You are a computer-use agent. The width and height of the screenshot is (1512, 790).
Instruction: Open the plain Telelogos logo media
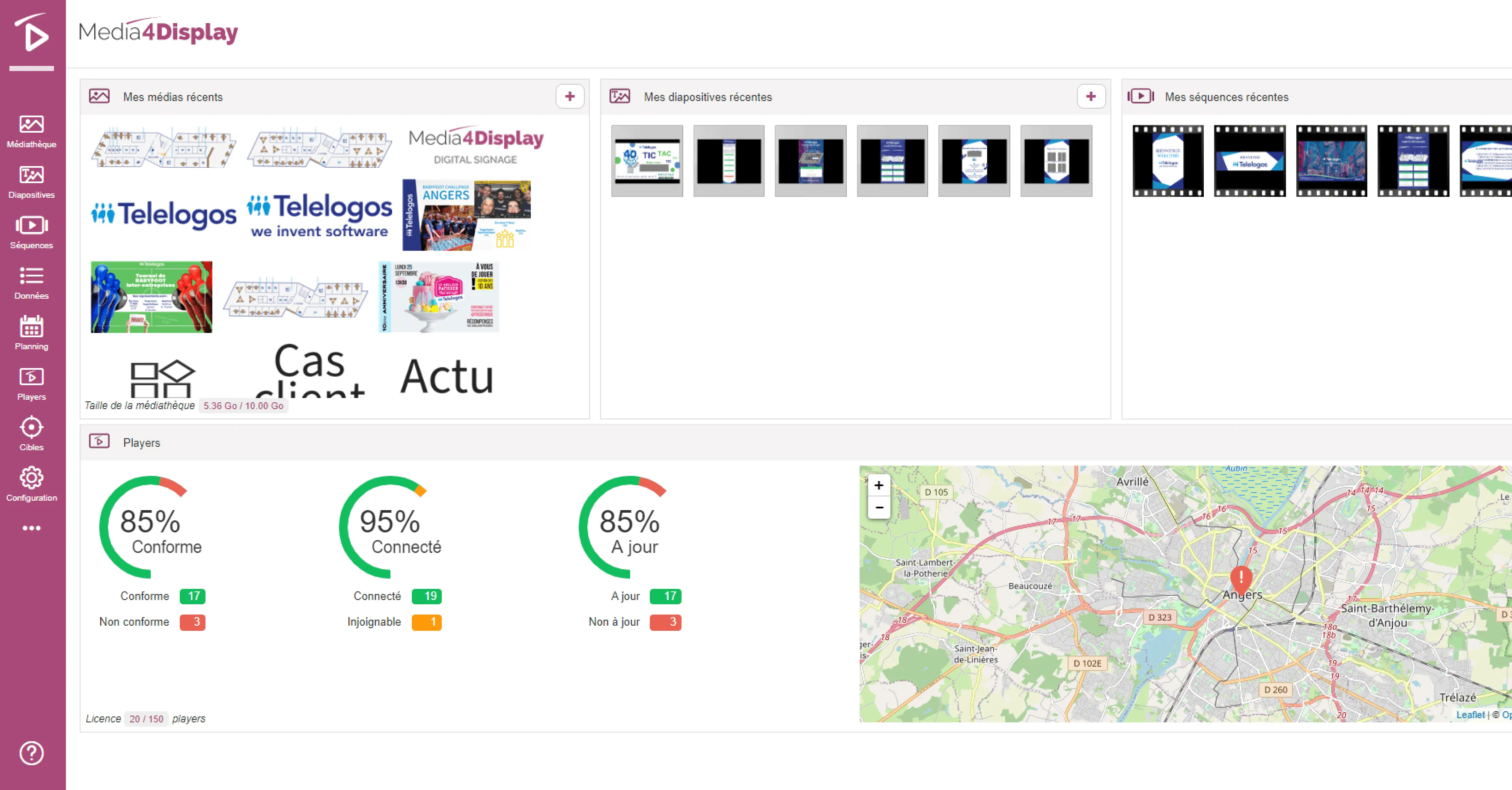point(164,214)
